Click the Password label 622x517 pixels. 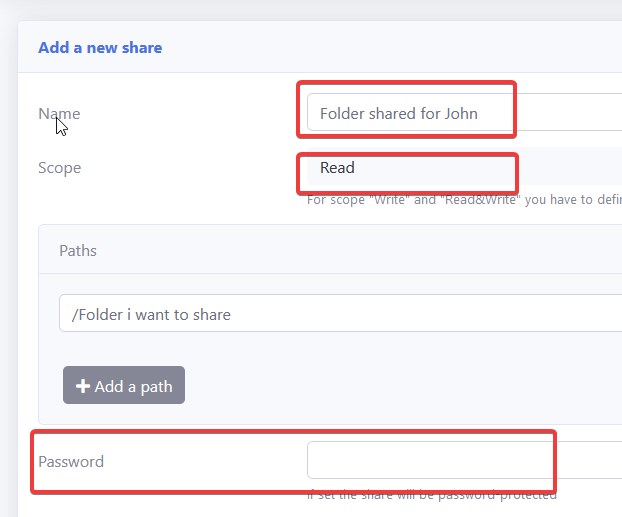click(x=71, y=461)
